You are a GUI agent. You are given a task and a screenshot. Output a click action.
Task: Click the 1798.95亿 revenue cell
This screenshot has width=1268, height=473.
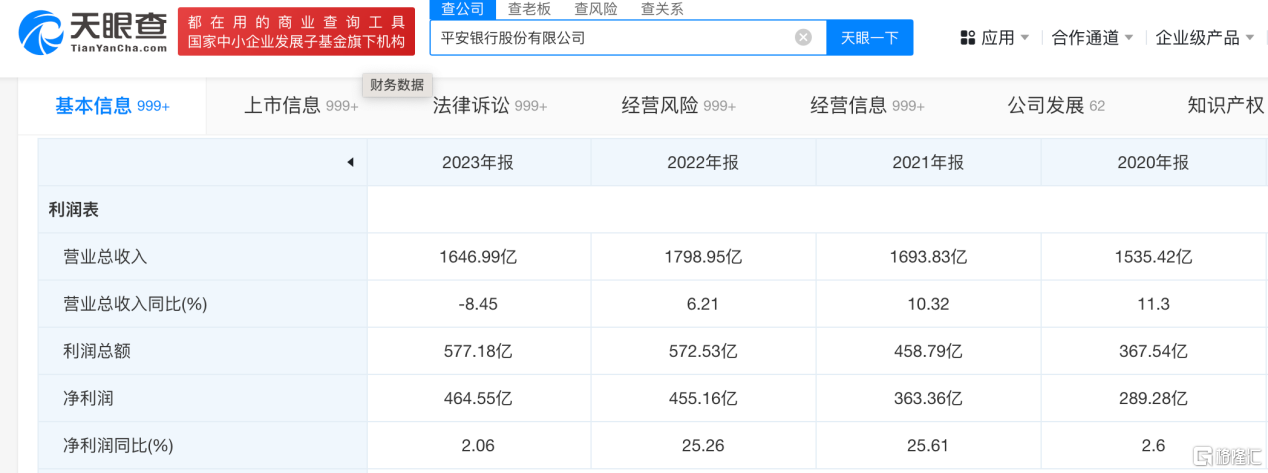click(704, 257)
